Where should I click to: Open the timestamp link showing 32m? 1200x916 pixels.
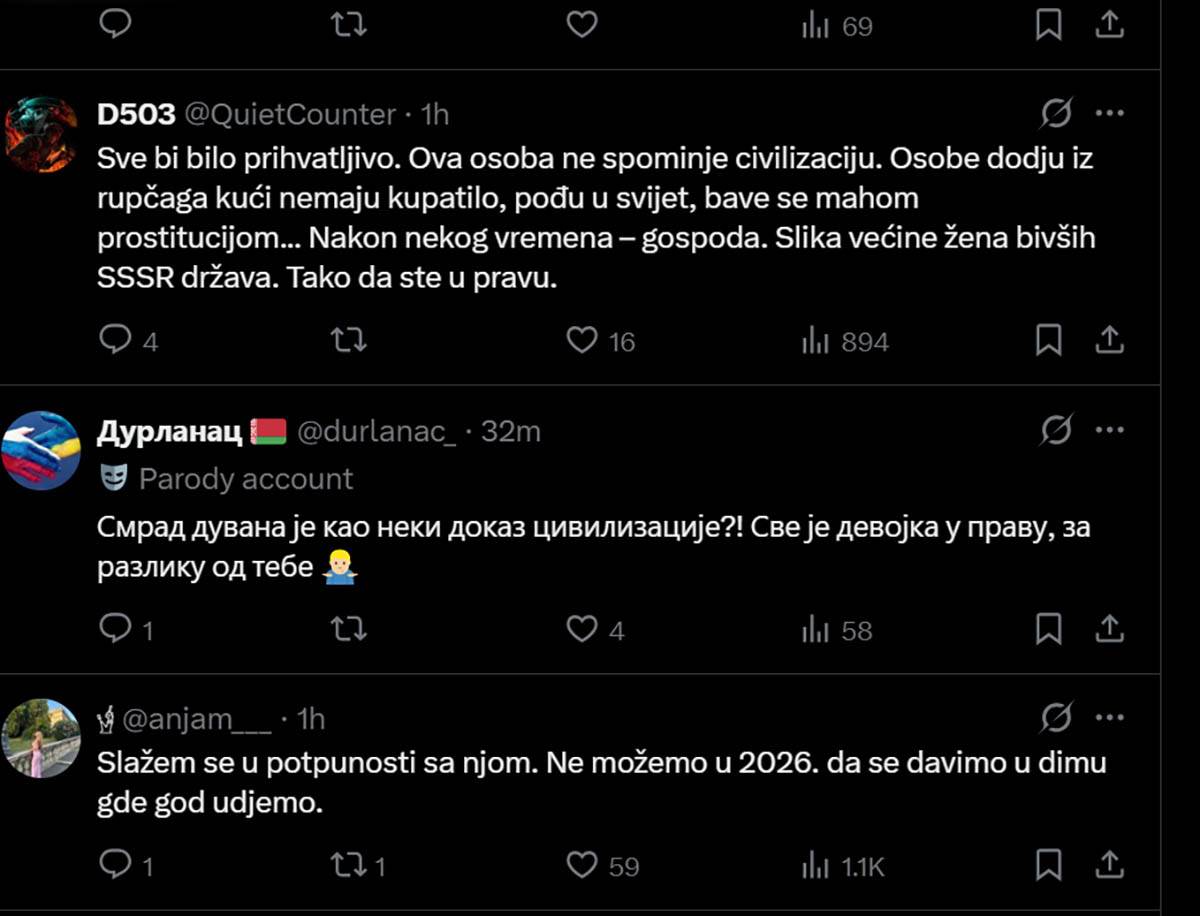[512, 430]
